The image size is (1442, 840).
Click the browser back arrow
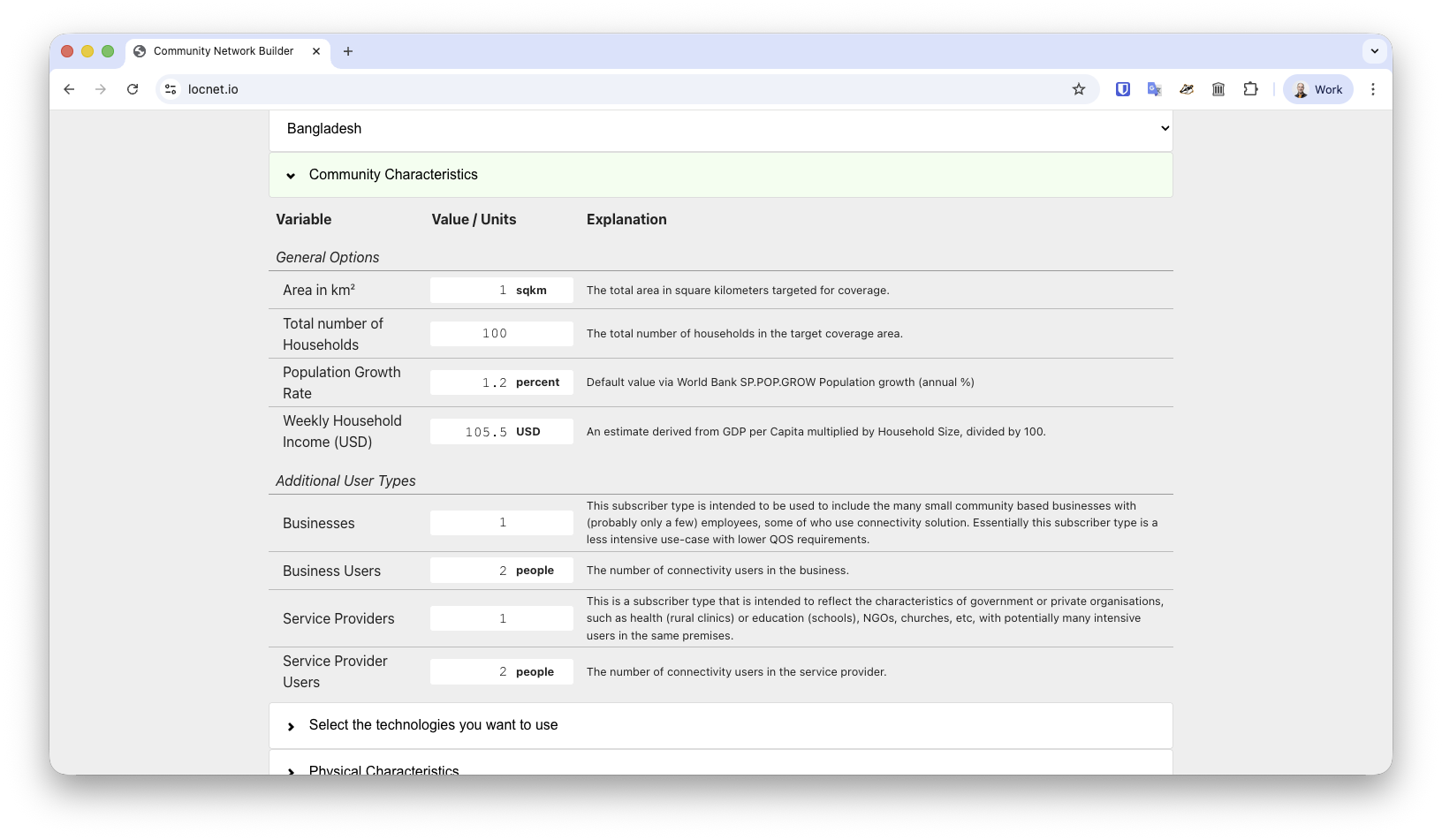pos(69,89)
